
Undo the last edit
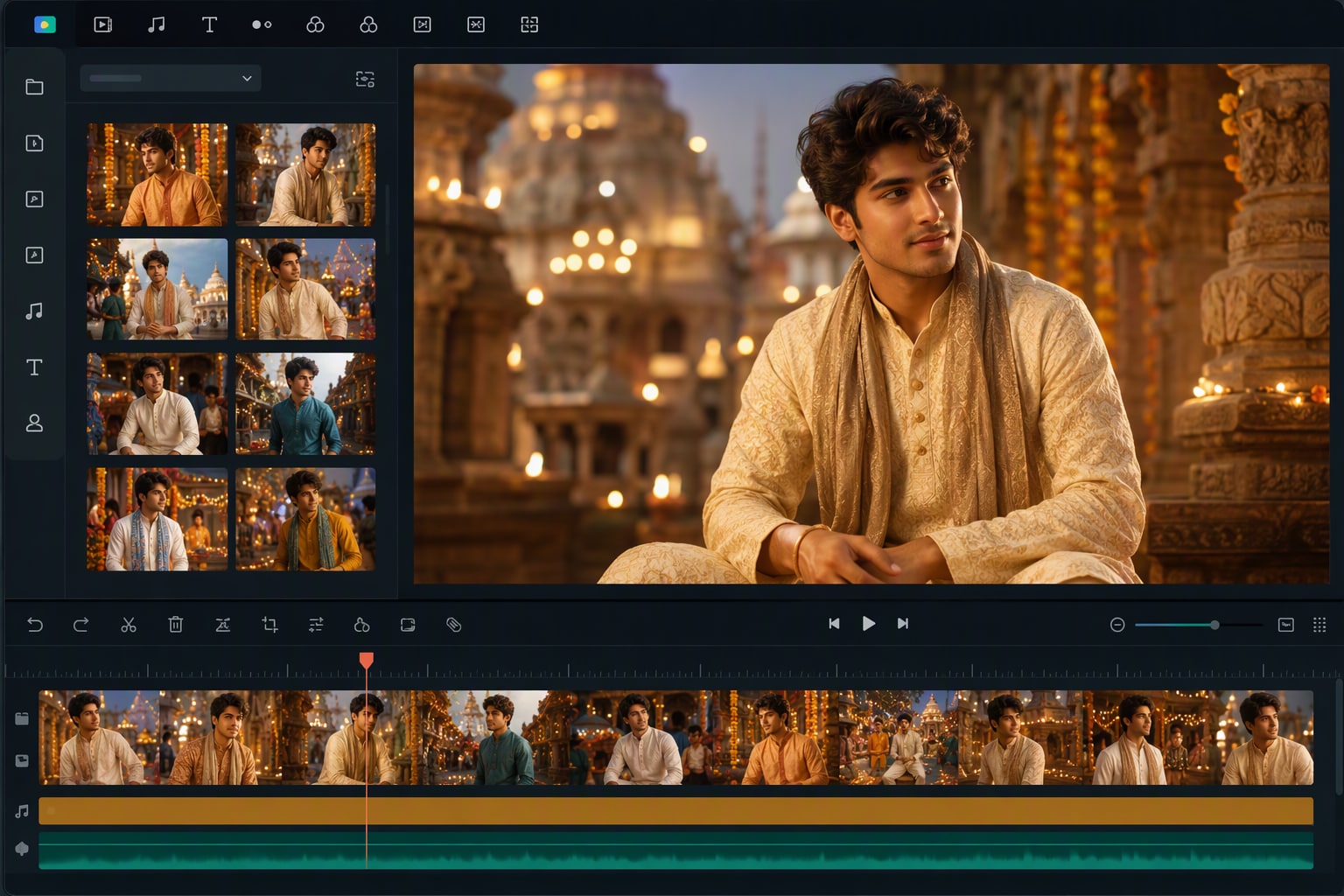pyautogui.click(x=35, y=624)
